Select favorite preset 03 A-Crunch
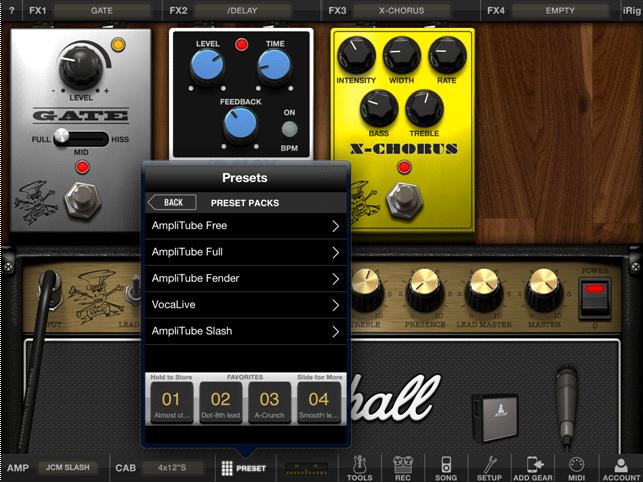The height and width of the screenshot is (483, 643). [269, 402]
